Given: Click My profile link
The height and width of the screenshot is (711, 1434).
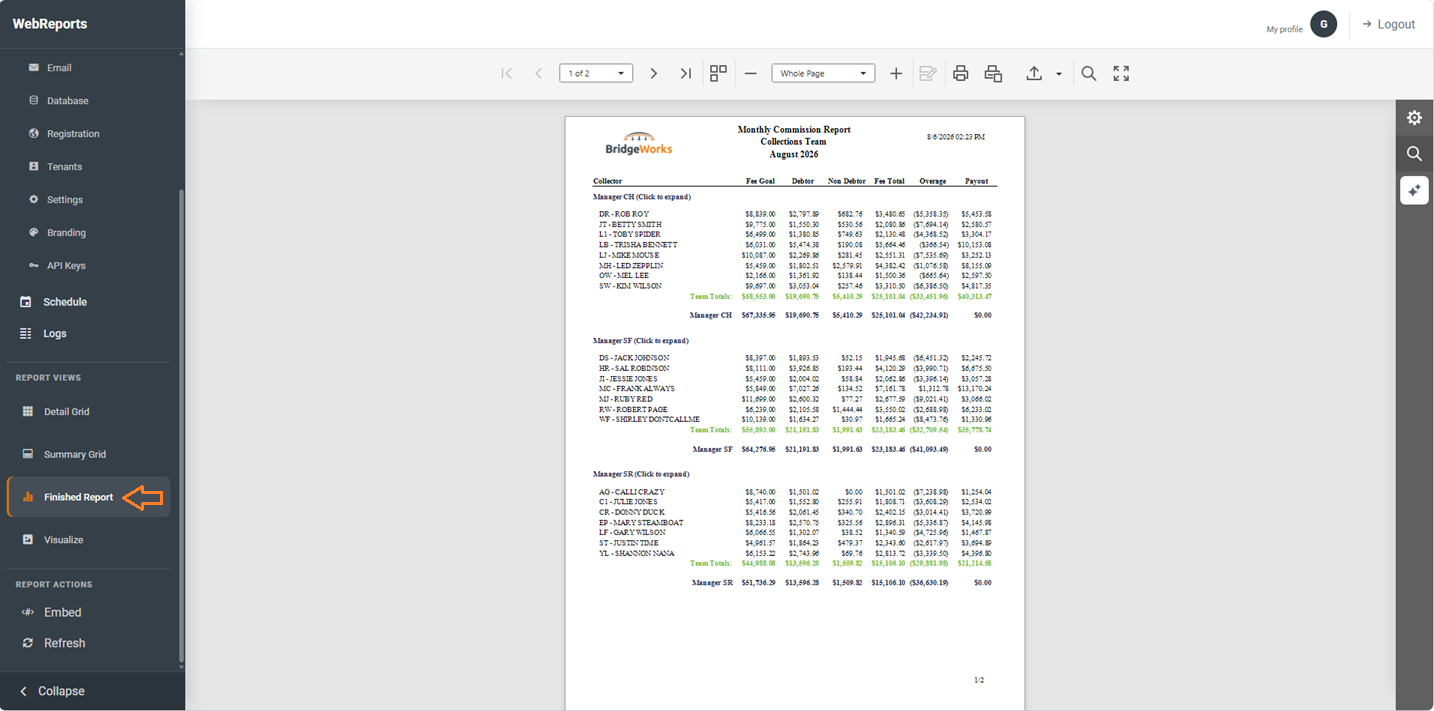Looking at the screenshot, I should pyautogui.click(x=1284, y=29).
